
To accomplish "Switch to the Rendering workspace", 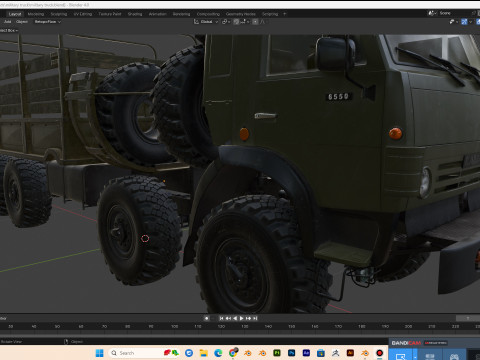I will [181, 14].
